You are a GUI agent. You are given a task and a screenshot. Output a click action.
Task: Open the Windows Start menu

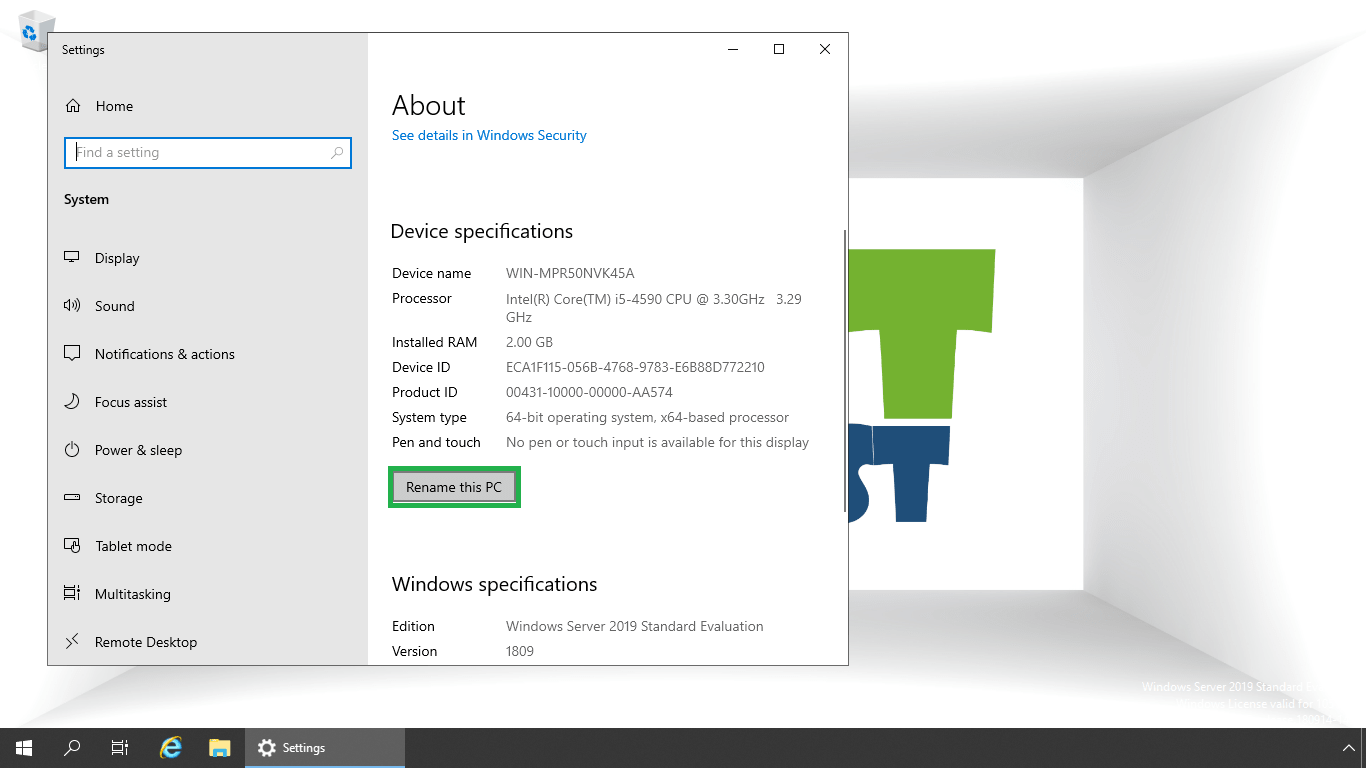24,748
